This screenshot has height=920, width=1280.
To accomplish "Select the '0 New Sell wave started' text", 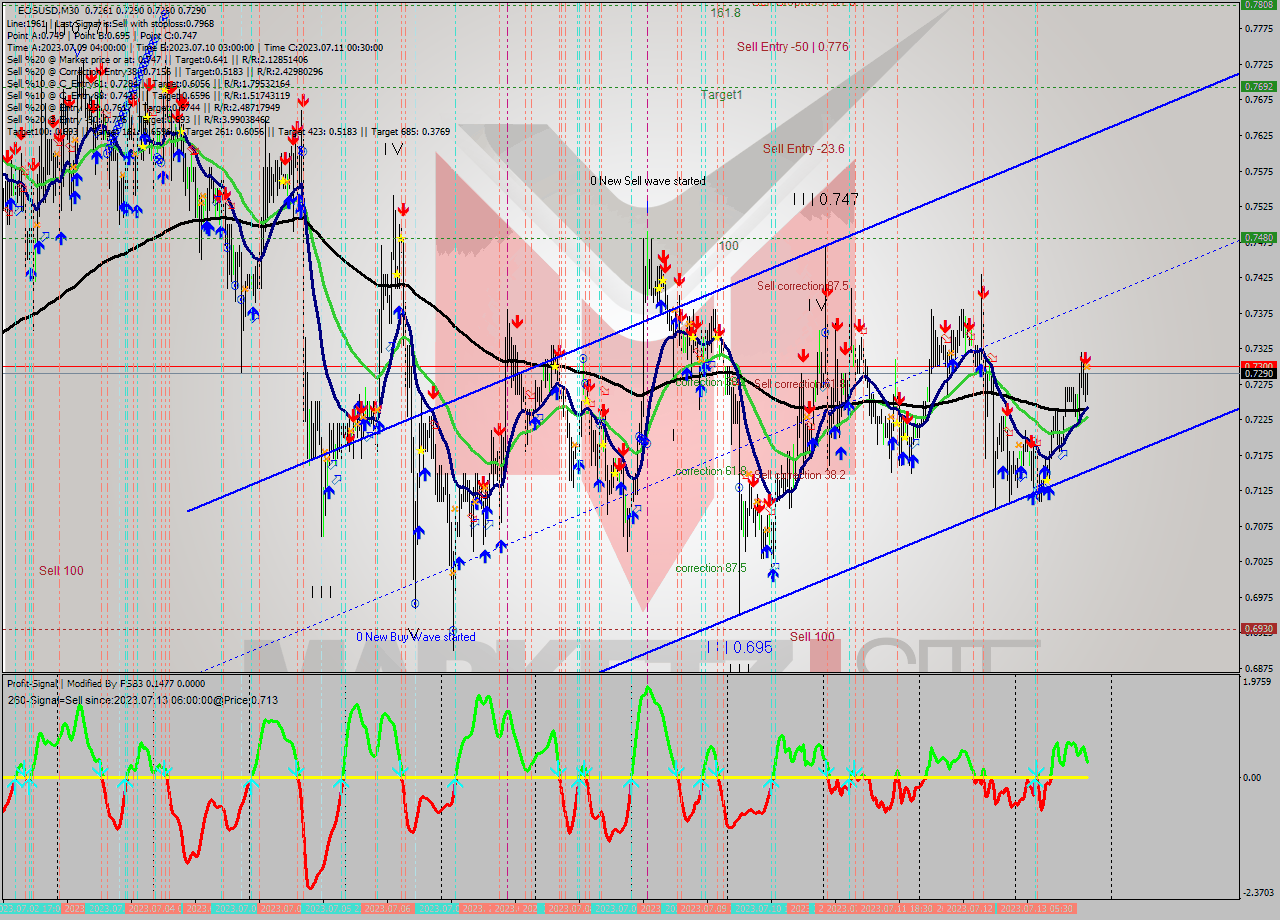I will click(647, 181).
